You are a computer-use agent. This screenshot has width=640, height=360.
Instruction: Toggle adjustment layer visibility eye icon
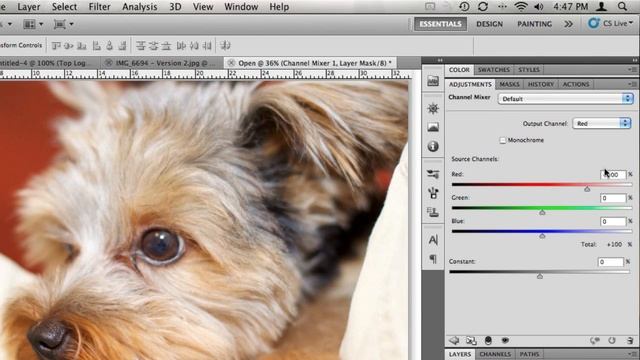tap(505, 340)
